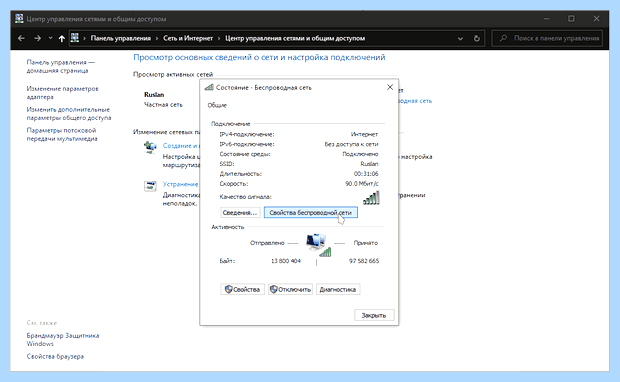Open 'Сеть и Интернет' breadcrumb
Image resolution: width=620 pixels, height=382 pixels.
coord(188,38)
